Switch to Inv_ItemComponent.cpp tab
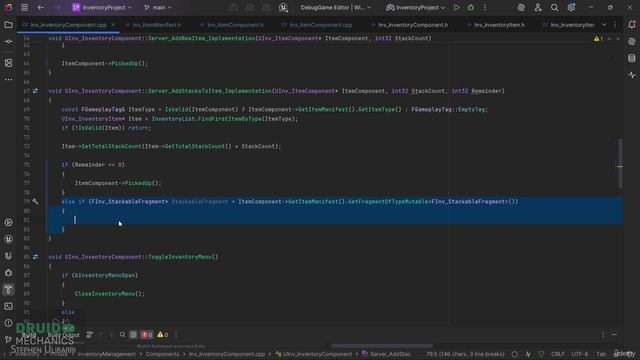This screenshot has height=360, width=640. pos(320,25)
